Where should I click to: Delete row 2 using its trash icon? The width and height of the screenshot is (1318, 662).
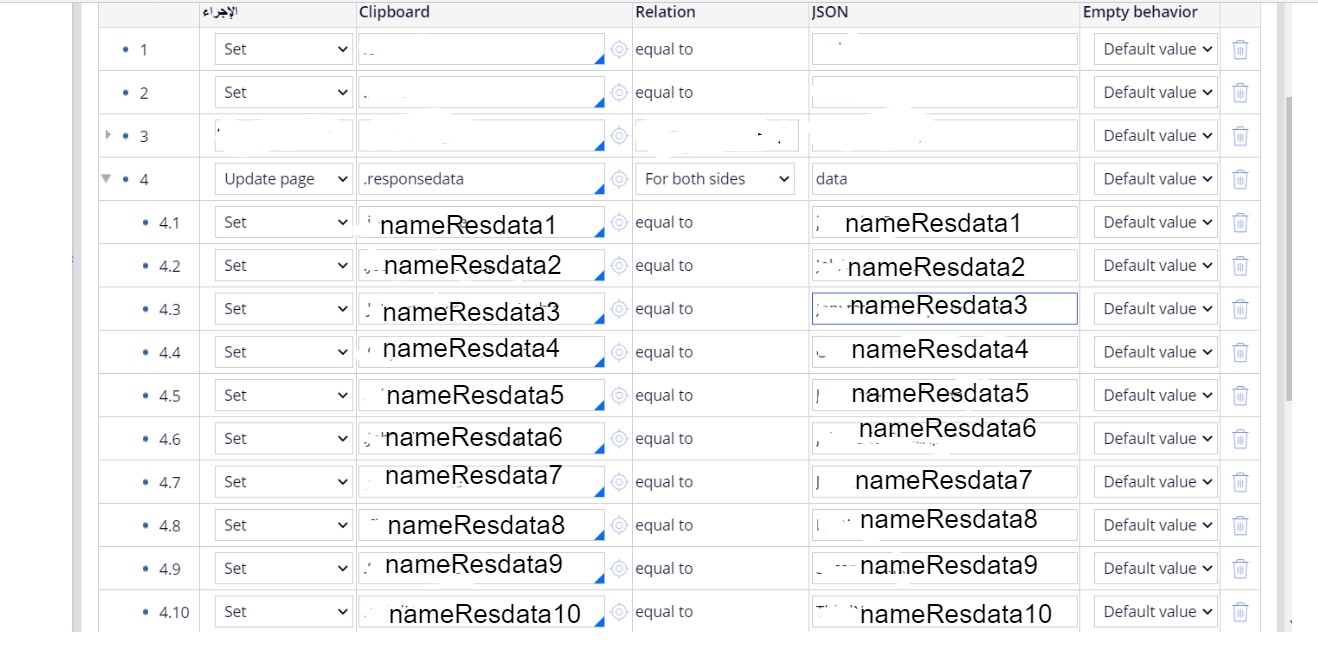pos(1240,91)
